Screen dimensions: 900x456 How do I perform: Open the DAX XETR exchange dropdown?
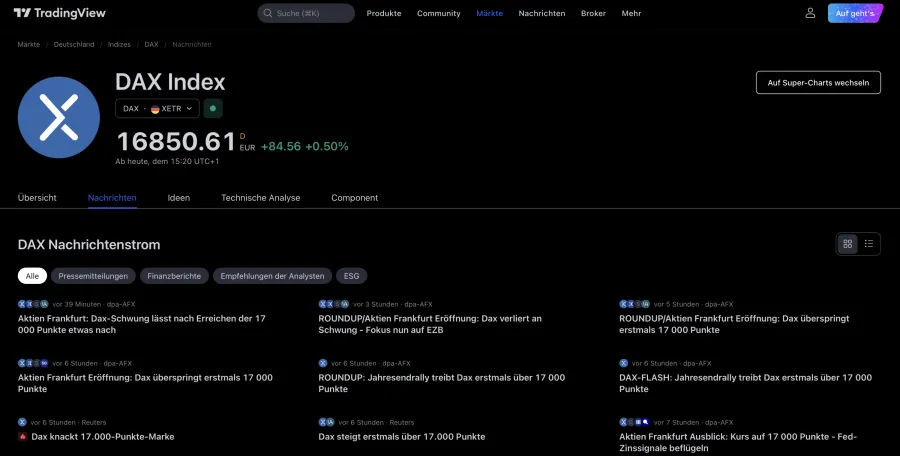click(x=157, y=109)
